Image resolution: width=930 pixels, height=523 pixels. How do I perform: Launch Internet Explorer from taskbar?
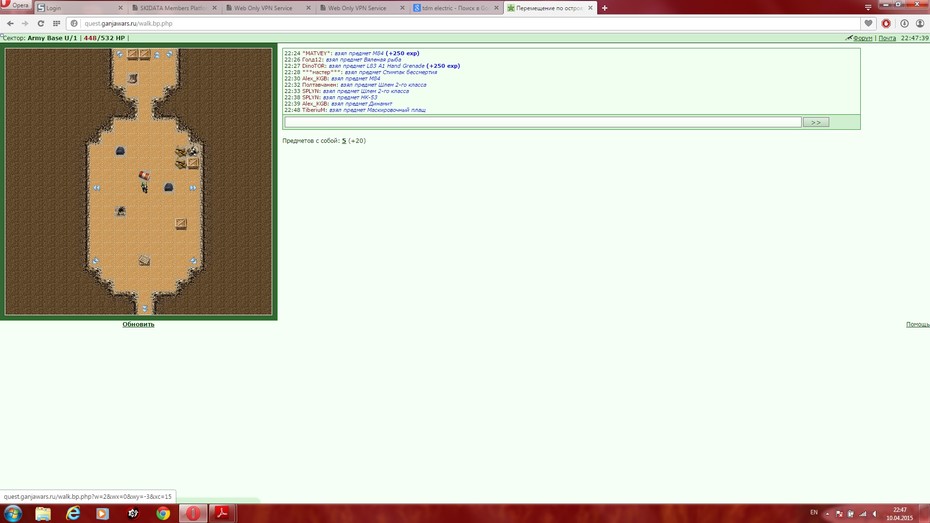[73, 514]
